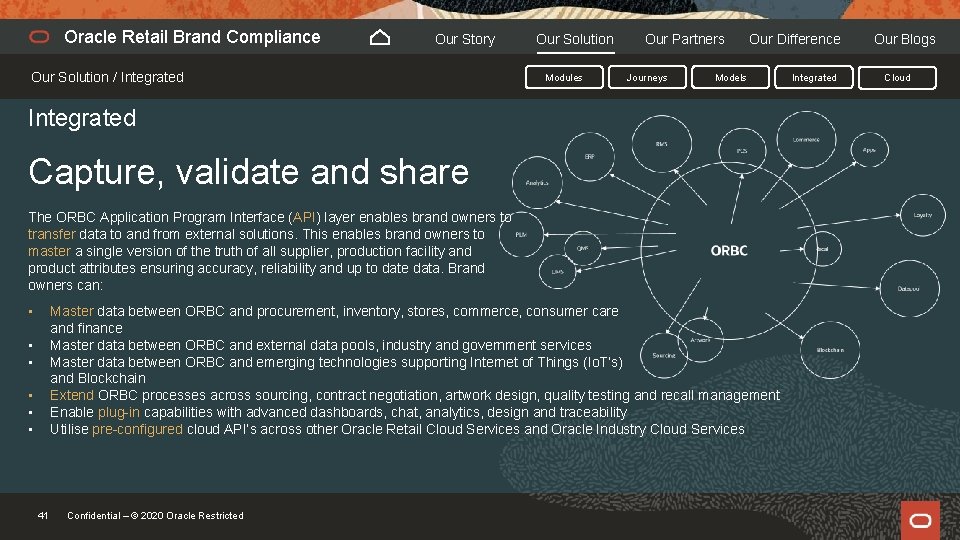Click bullet about Oracle Industry Cloud Services

click(397, 429)
